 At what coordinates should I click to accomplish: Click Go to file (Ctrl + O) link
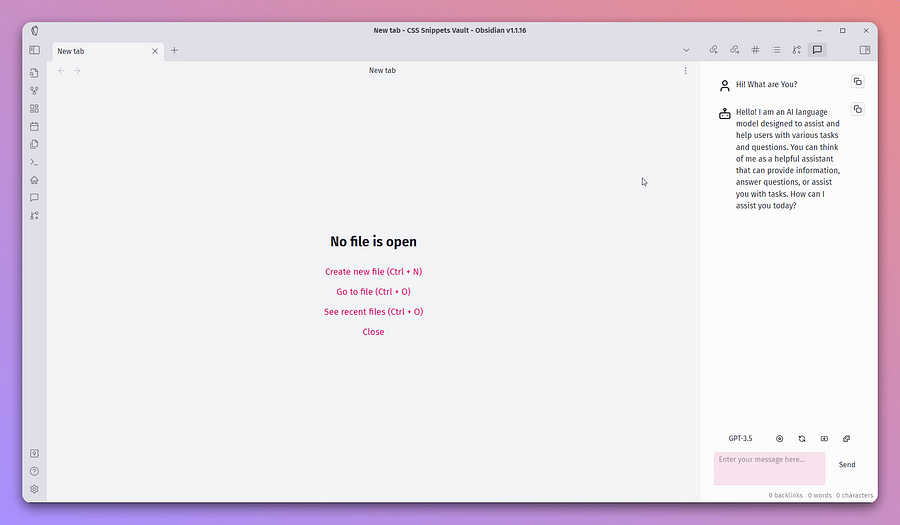point(373,292)
